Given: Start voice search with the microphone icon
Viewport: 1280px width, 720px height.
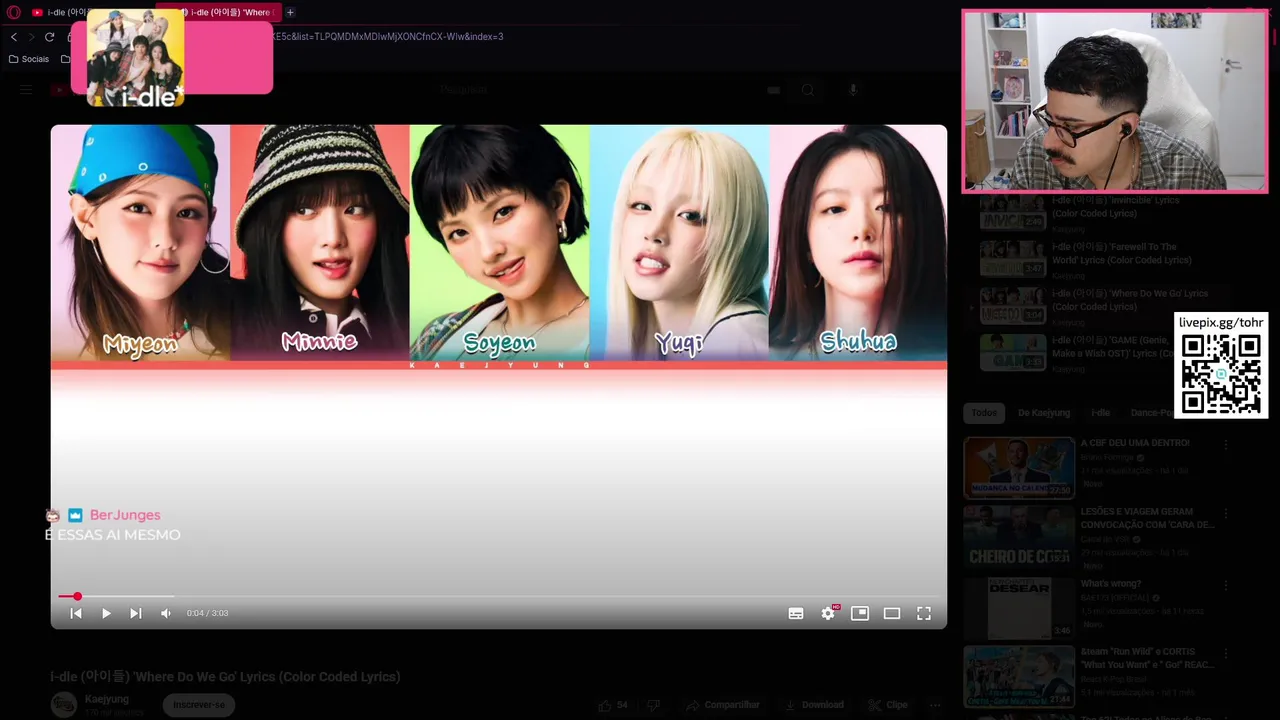Looking at the screenshot, I should tap(853, 90).
